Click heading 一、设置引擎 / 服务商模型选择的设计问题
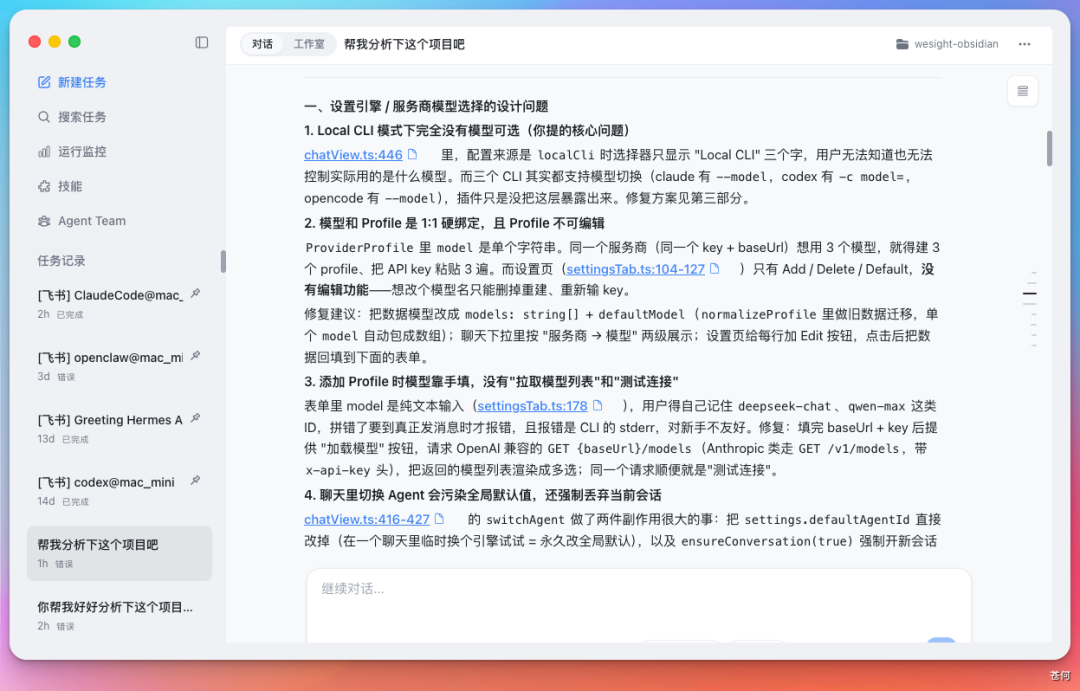 tap(426, 106)
